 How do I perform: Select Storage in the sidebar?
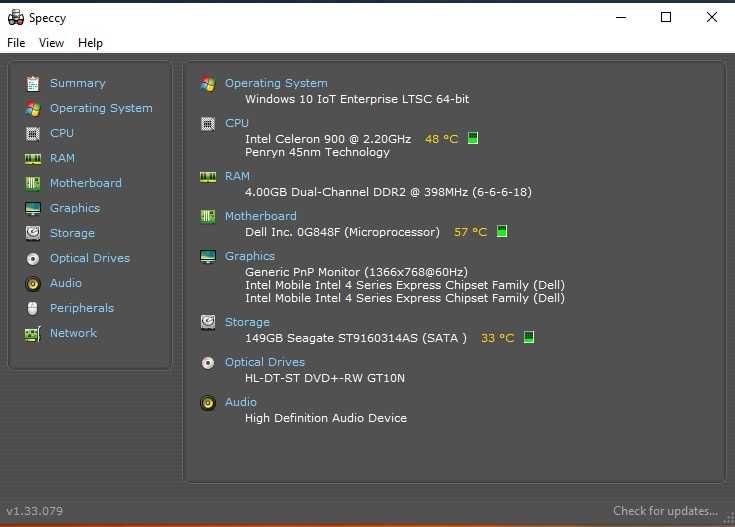[x=72, y=233]
